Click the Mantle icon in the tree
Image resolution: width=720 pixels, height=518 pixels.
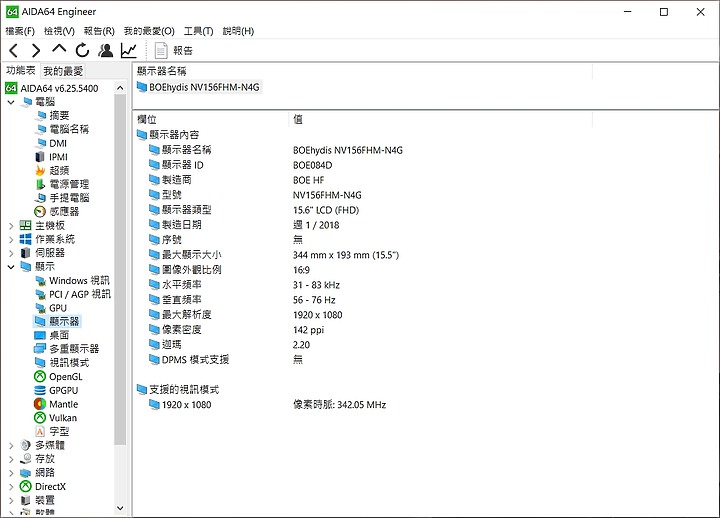pyautogui.click(x=40, y=404)
